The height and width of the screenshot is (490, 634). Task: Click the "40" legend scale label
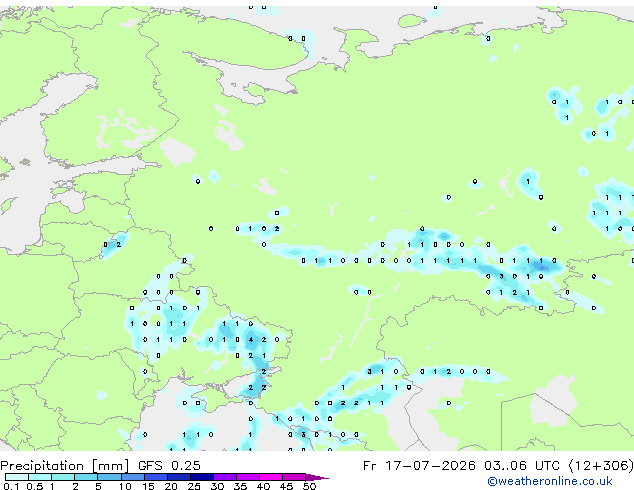(263, 486)
